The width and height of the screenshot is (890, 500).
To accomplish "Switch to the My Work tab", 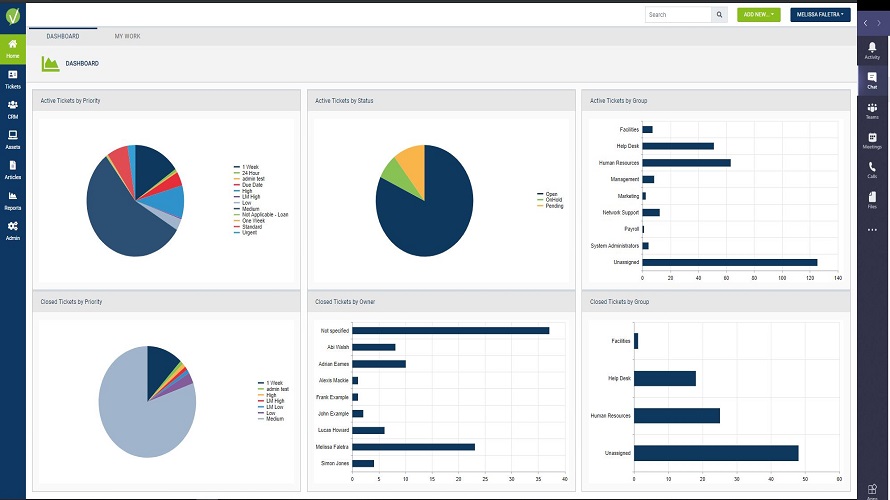I will click(127, 36).
